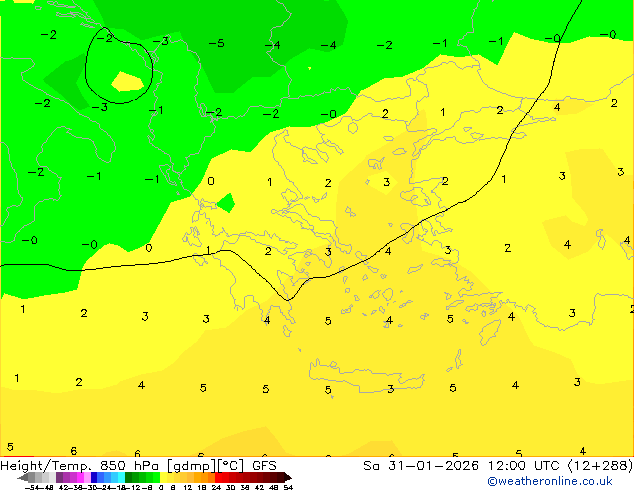634x490 pixels.
Task: Select the dark blue swatch on the color scale
Action: coord(94,478)
